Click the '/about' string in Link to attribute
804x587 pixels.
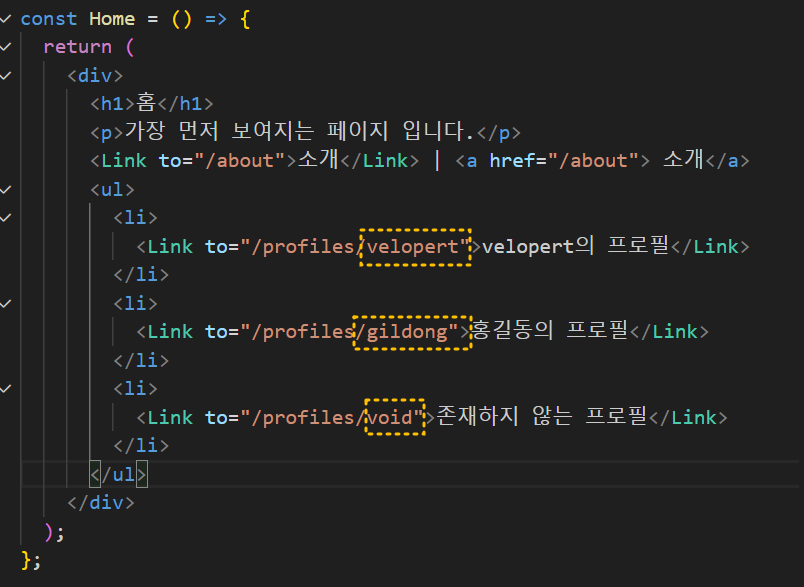(x=239, y=161)
